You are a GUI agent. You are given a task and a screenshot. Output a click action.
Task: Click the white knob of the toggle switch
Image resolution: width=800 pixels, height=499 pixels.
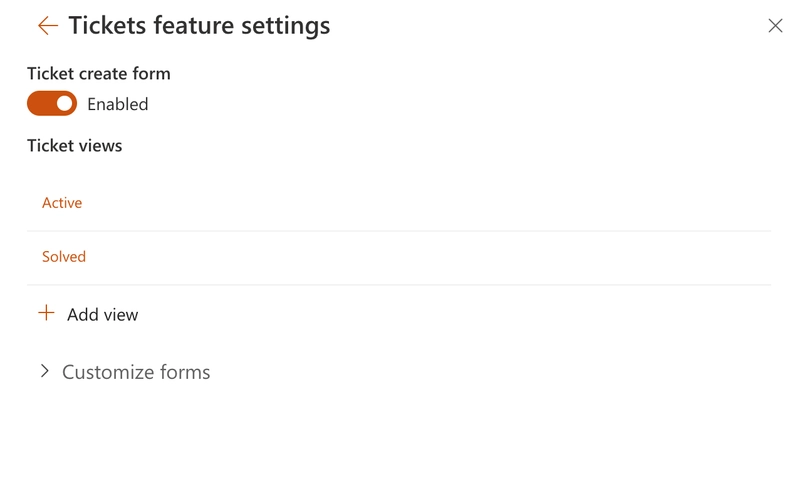[65, 104]
